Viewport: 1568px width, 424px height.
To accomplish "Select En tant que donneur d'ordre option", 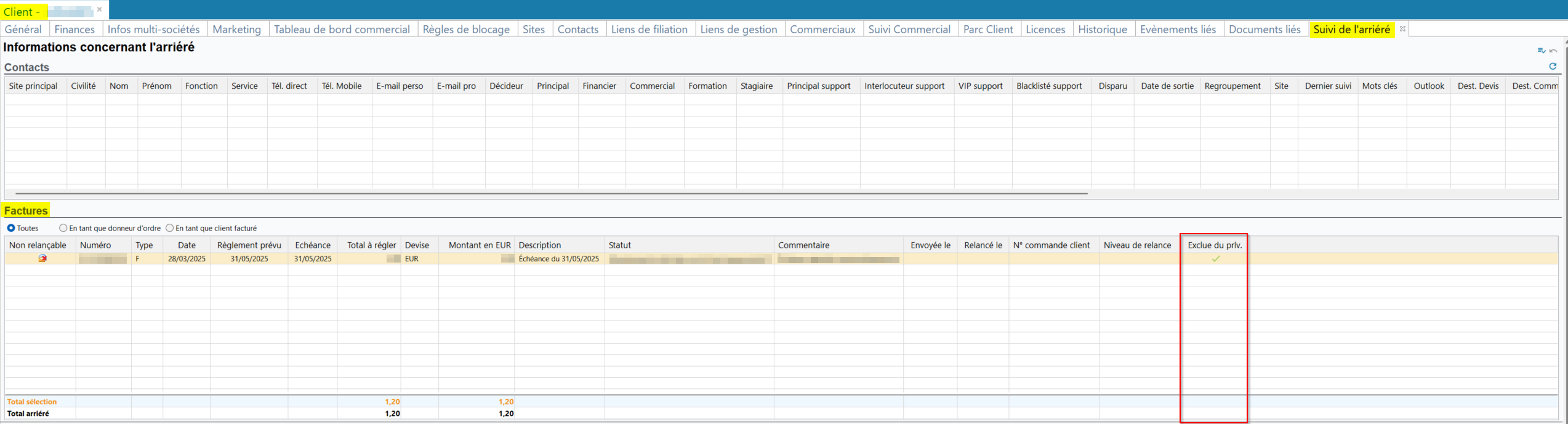I will (63, 228).
